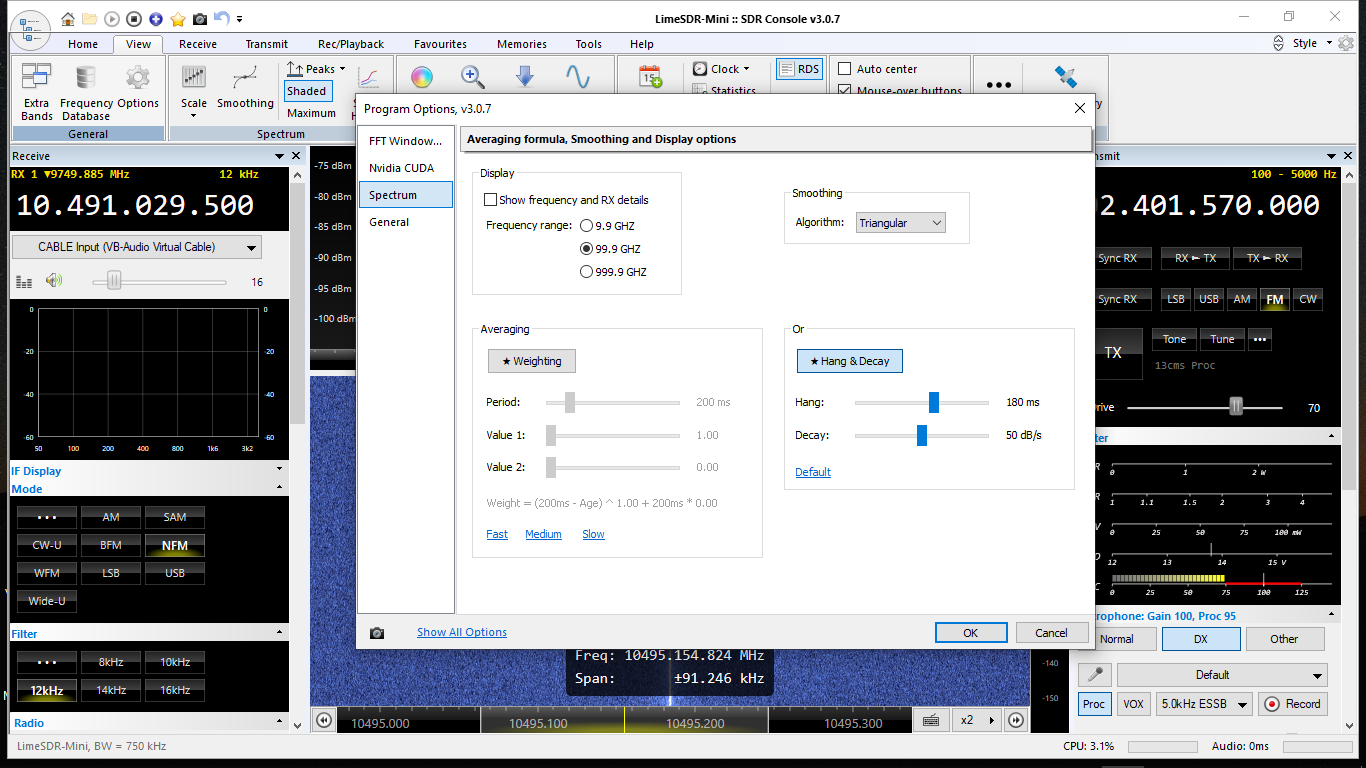Click the equalizer bars icon in Receive panel

coord(23,282)
